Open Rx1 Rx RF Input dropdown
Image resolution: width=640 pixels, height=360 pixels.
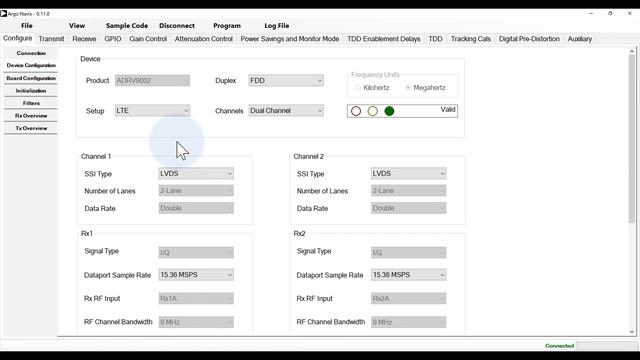pyautogui.click(x=196, y=299)
